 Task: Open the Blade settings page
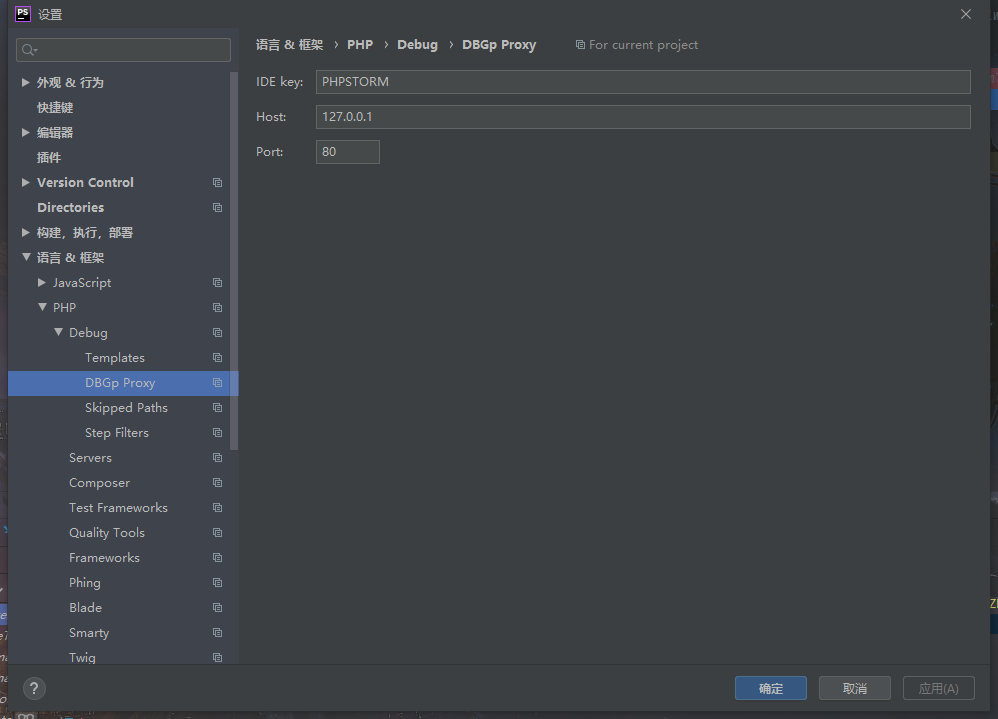85,608
